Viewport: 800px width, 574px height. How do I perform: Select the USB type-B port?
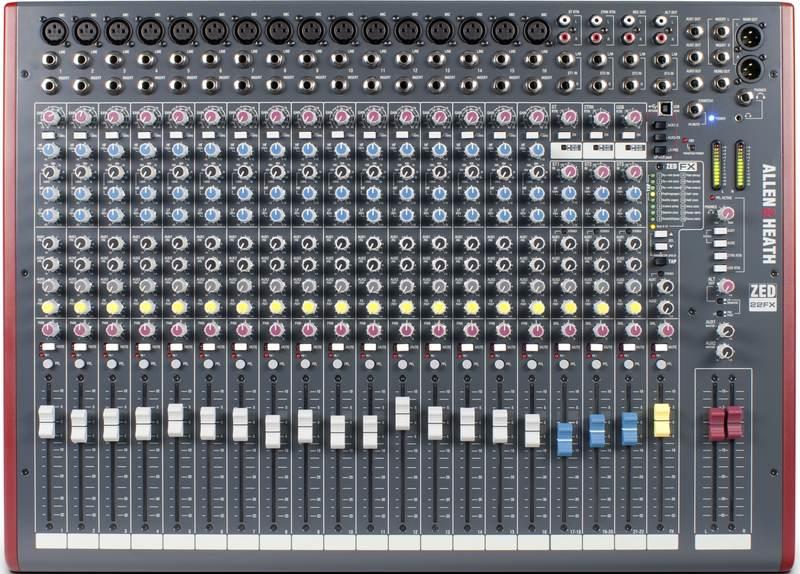(x=665, y=108)
